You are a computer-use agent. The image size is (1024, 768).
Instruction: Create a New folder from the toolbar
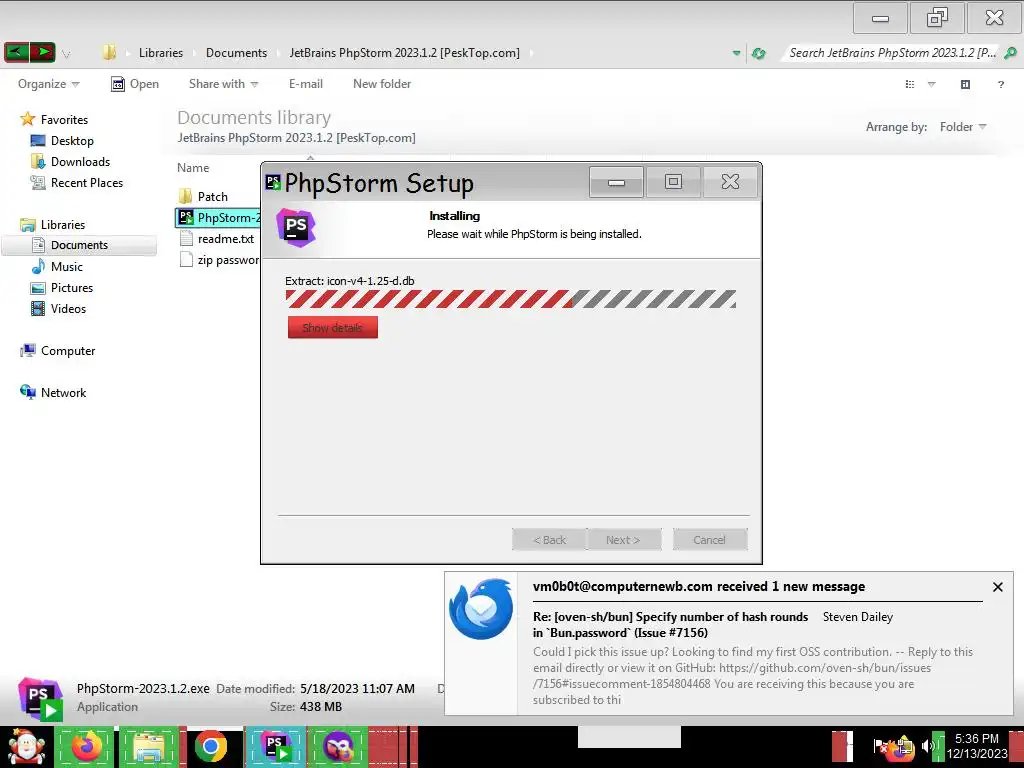pyautogui.click(x=382, y=84)
